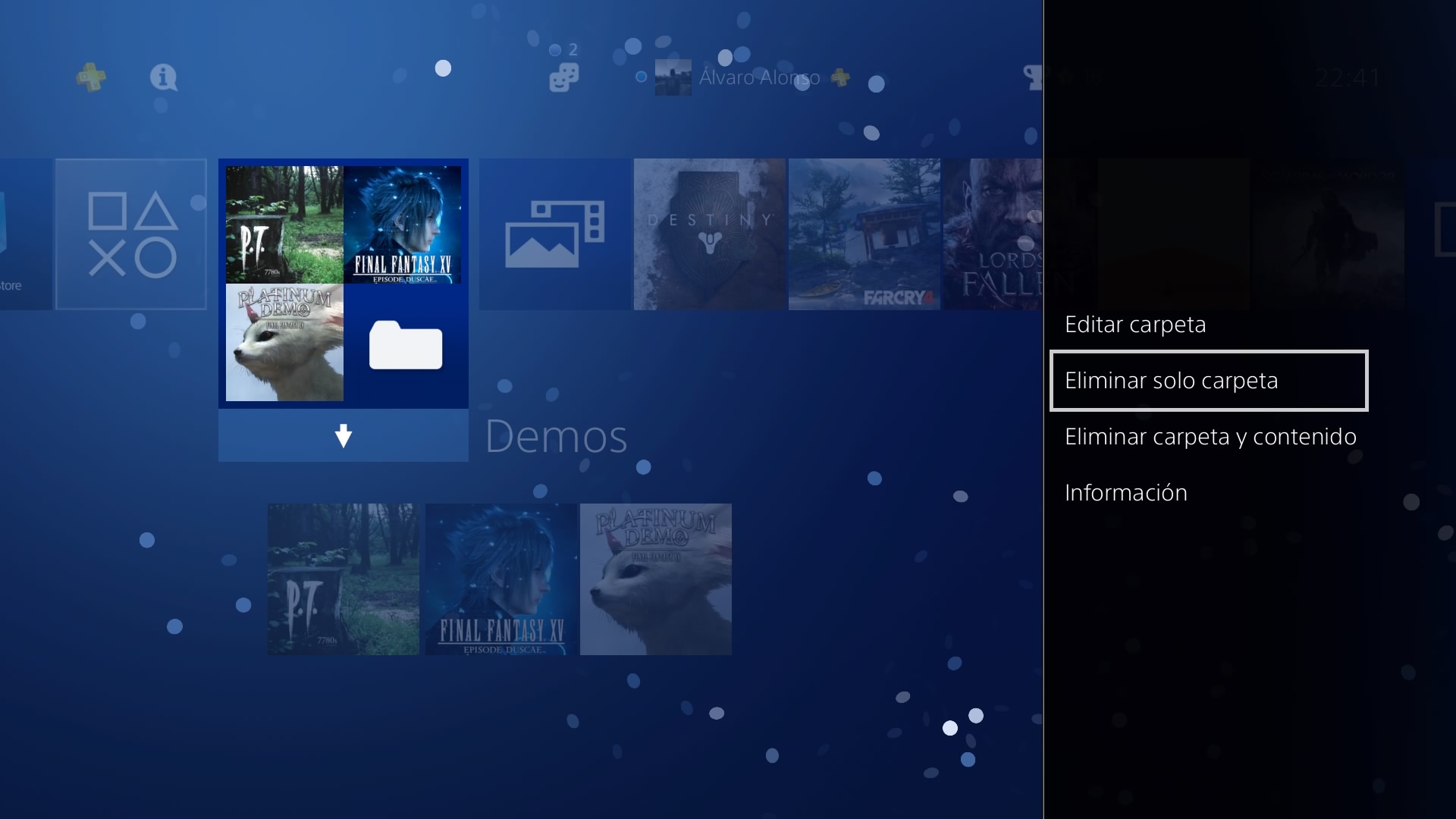Open Final Fantasy XV Episode Duscae in contents row

click(501, 579)
